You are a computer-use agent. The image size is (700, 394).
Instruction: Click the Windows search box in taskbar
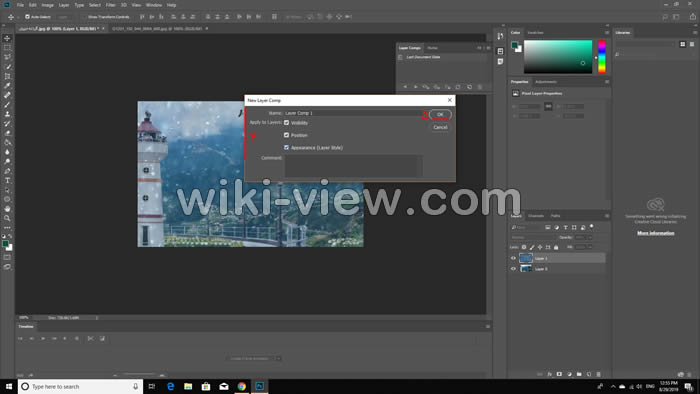click(x=80, y=386)
